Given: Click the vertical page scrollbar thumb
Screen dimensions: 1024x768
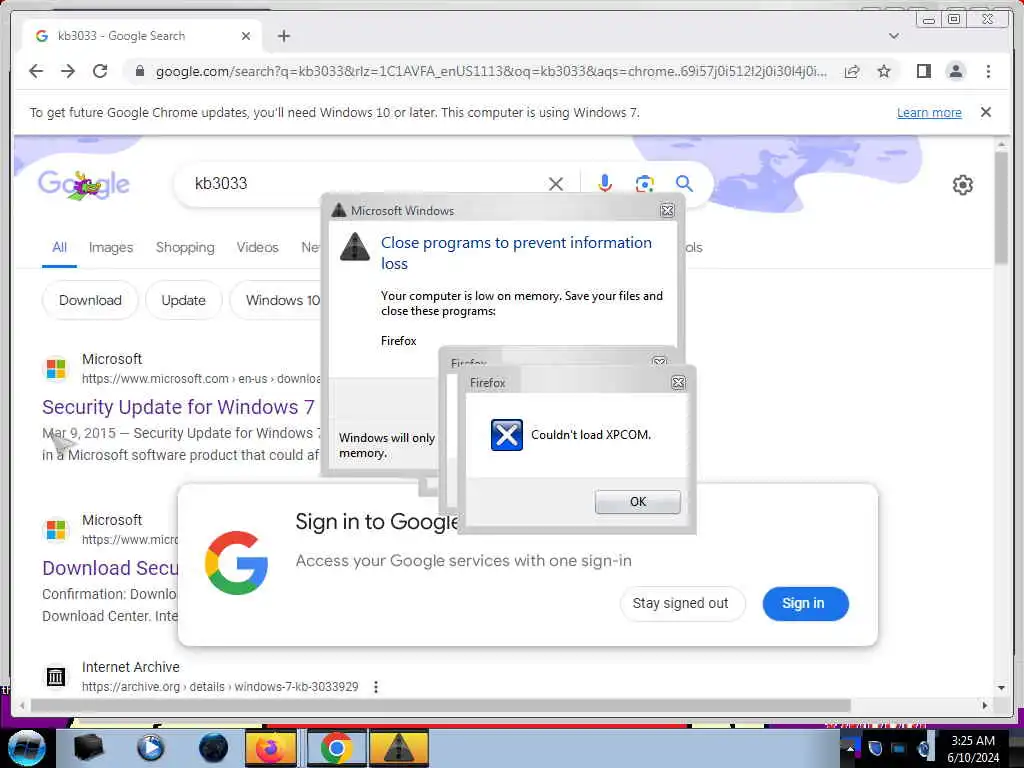Looking at the screenshot, I should (1001, 208).
